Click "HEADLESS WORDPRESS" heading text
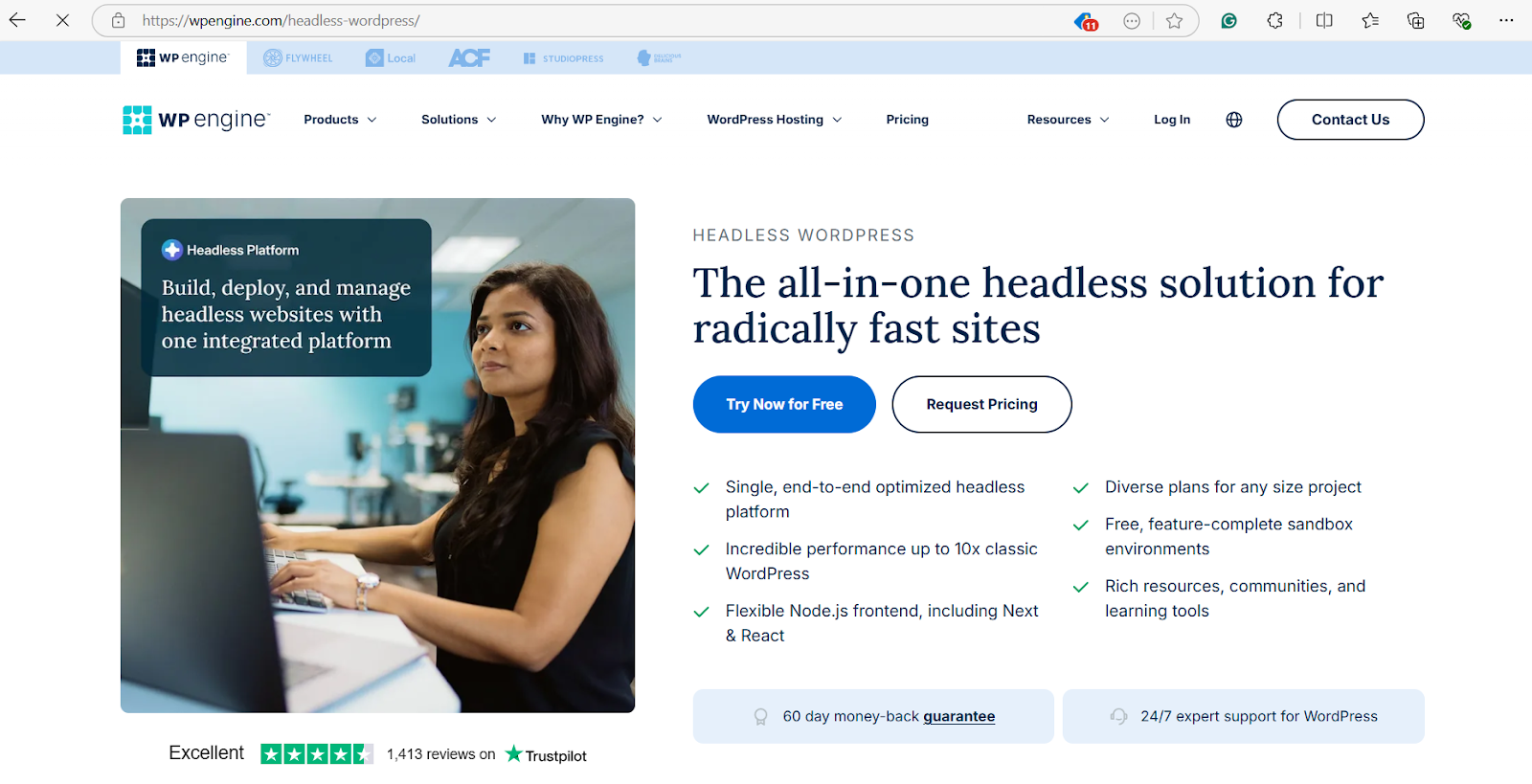Screen dimensions: 1532x784 click(803, 235)
